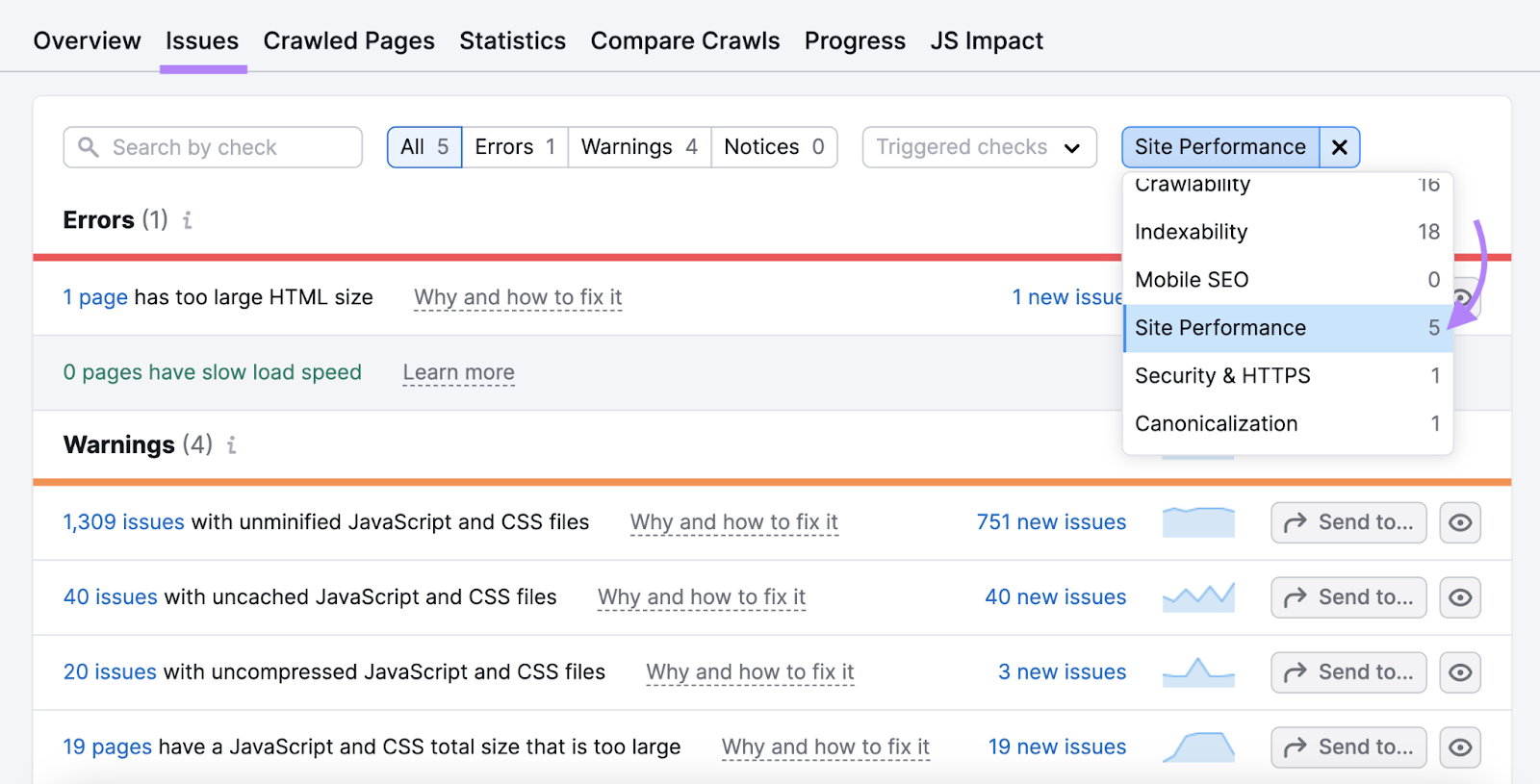Switch to the Overview tab

86,40
